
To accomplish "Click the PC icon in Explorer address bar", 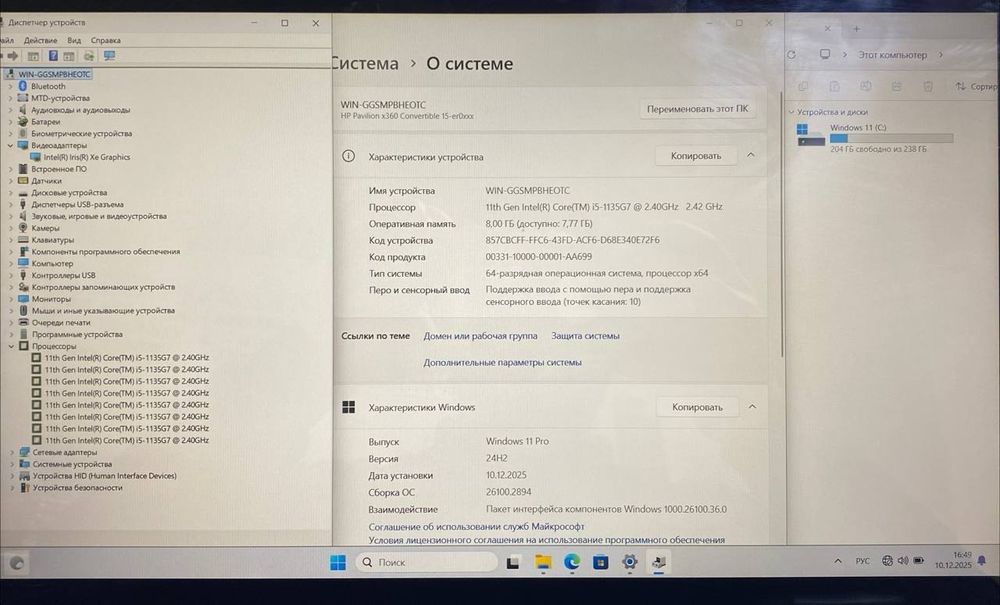I will (x=825, y=54).
